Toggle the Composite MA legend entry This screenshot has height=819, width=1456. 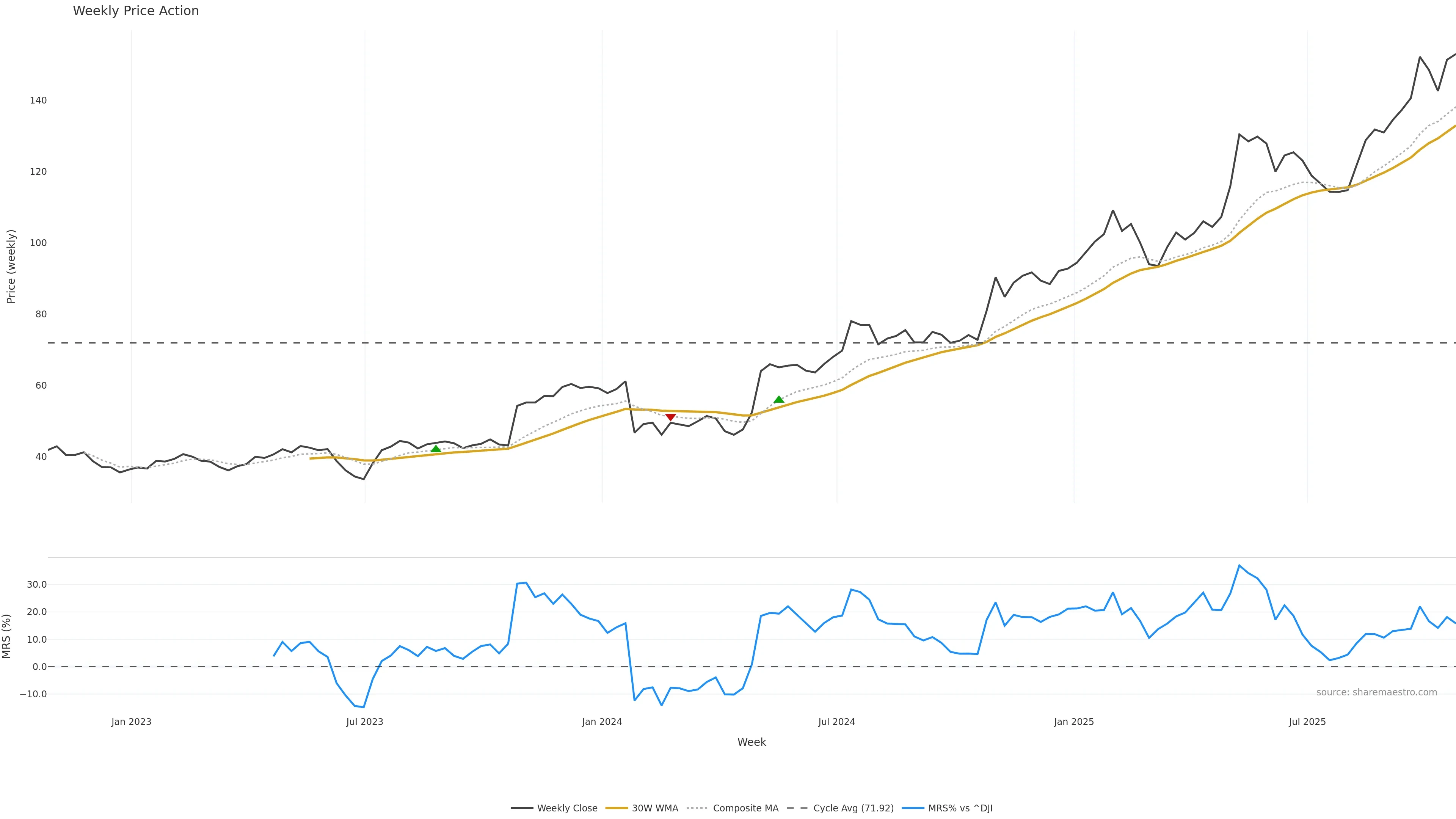point(745,808)
